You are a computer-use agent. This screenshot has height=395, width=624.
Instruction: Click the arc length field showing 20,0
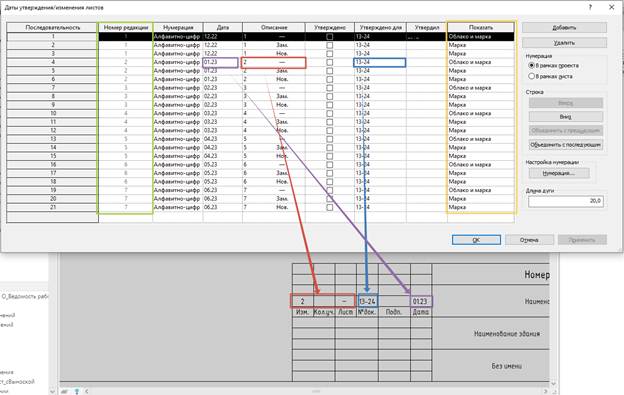click(566, 201)
